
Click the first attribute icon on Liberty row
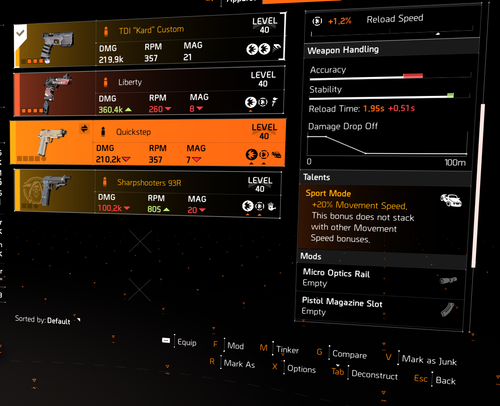251,102
